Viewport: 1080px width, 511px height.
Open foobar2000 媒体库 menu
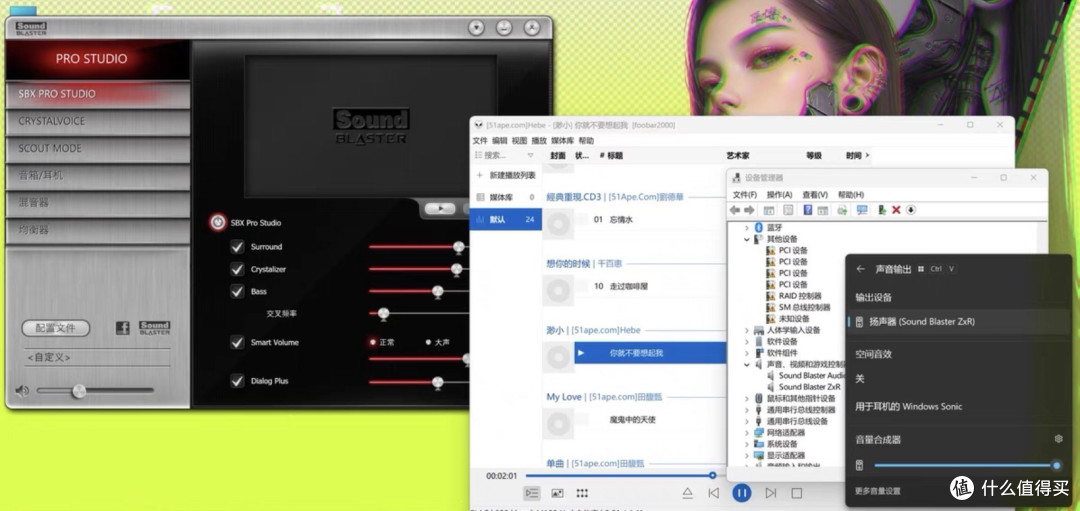tap(562, 140)
